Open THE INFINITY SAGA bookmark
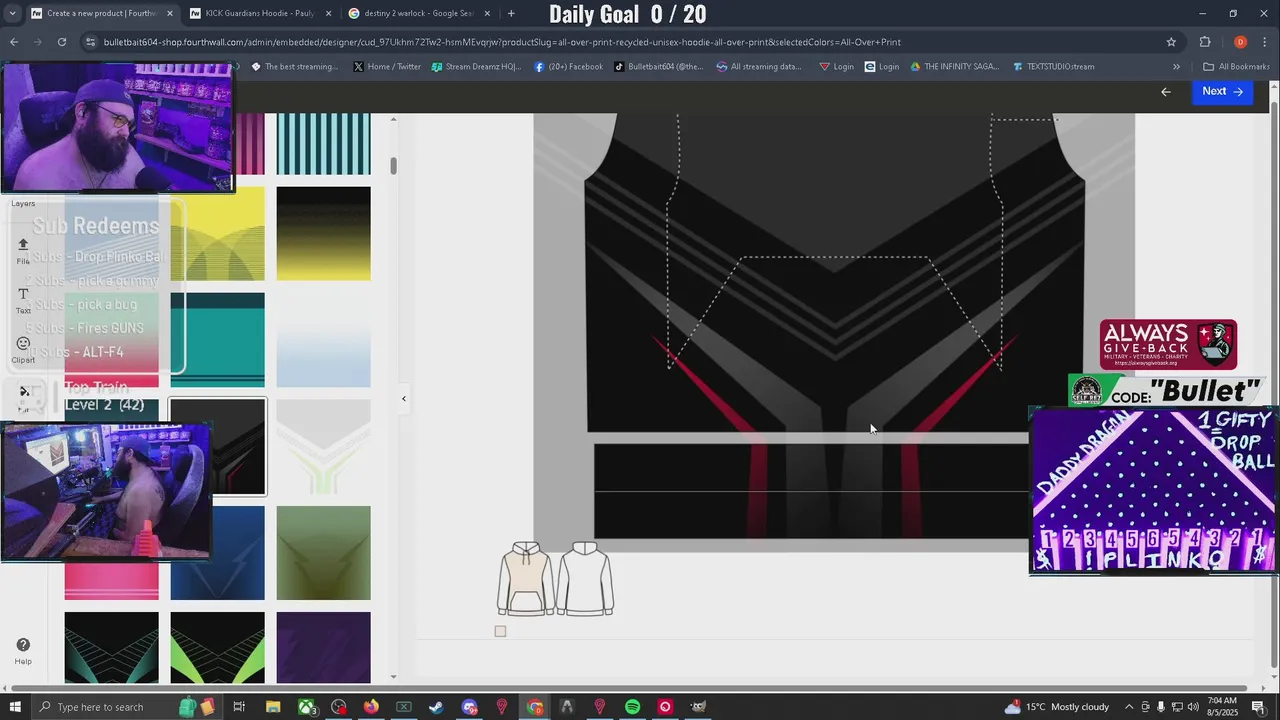This screenshot has width=1280, height=720. [x=954, y=67]
